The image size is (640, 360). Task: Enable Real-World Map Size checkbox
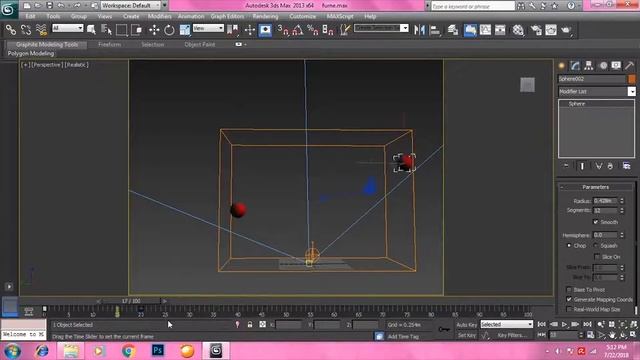click(569, 309)
